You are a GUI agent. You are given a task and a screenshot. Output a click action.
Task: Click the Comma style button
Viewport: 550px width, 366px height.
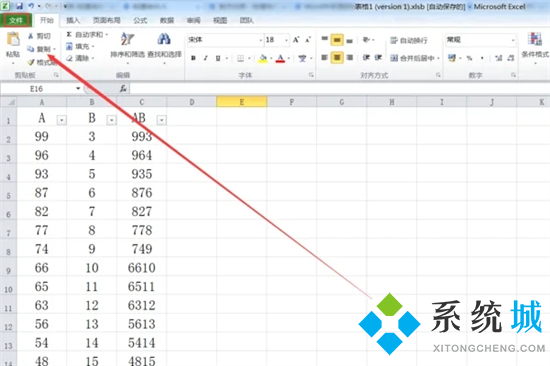pos(483,58)
